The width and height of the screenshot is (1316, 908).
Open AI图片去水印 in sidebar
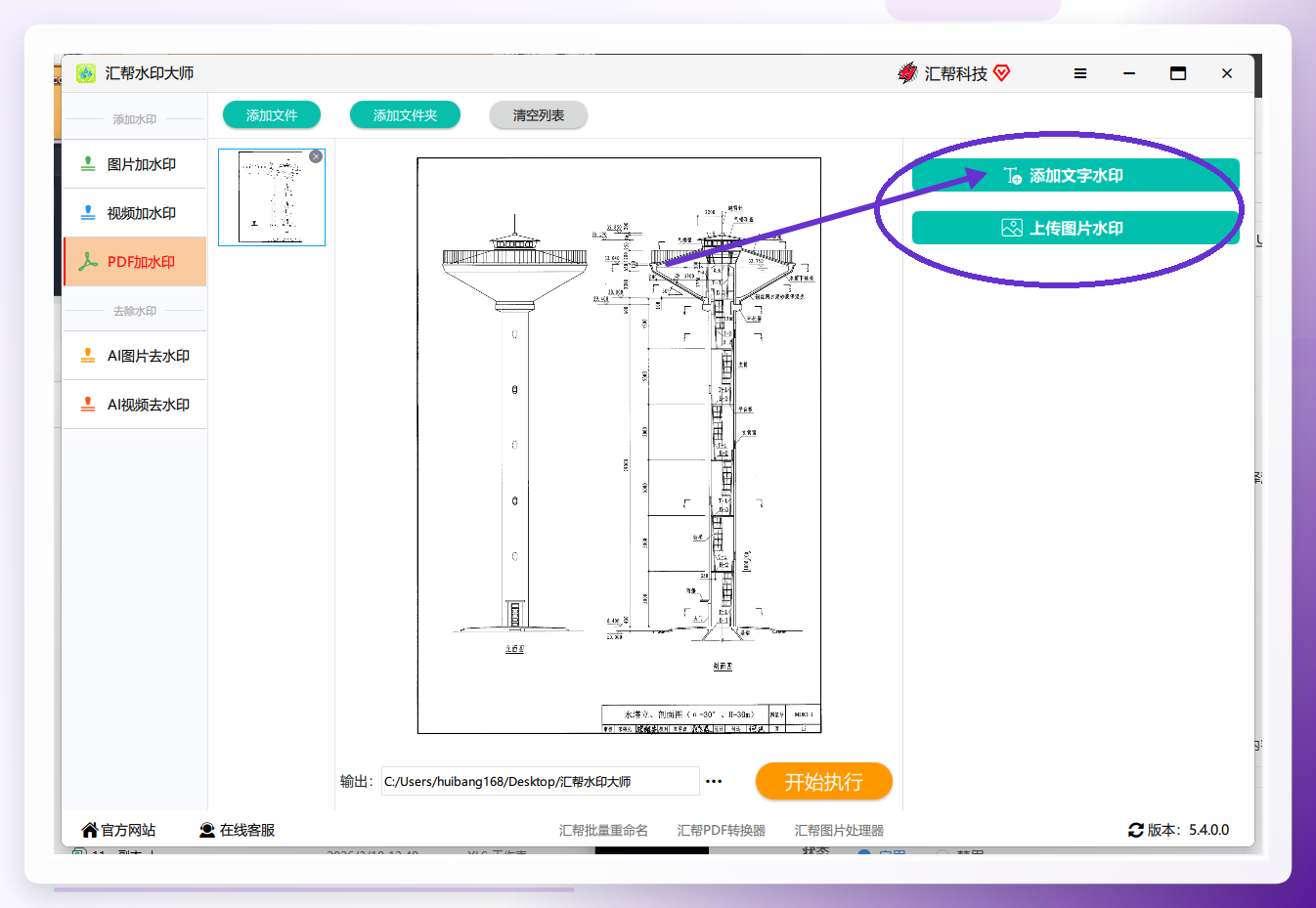click(x=135, y=356)
